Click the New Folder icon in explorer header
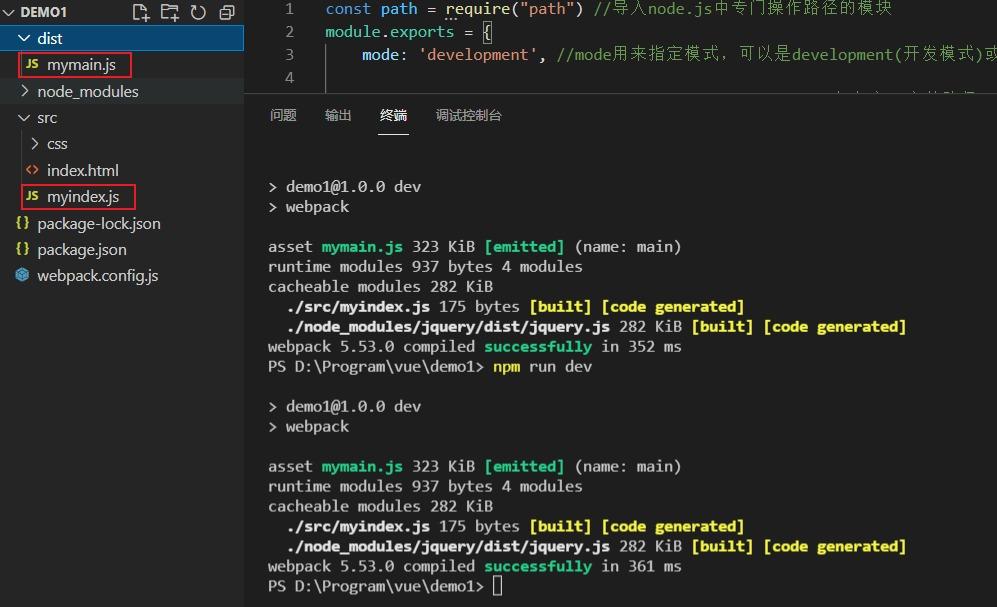Screen dimensions: 997x607 (x=169, y=12)
